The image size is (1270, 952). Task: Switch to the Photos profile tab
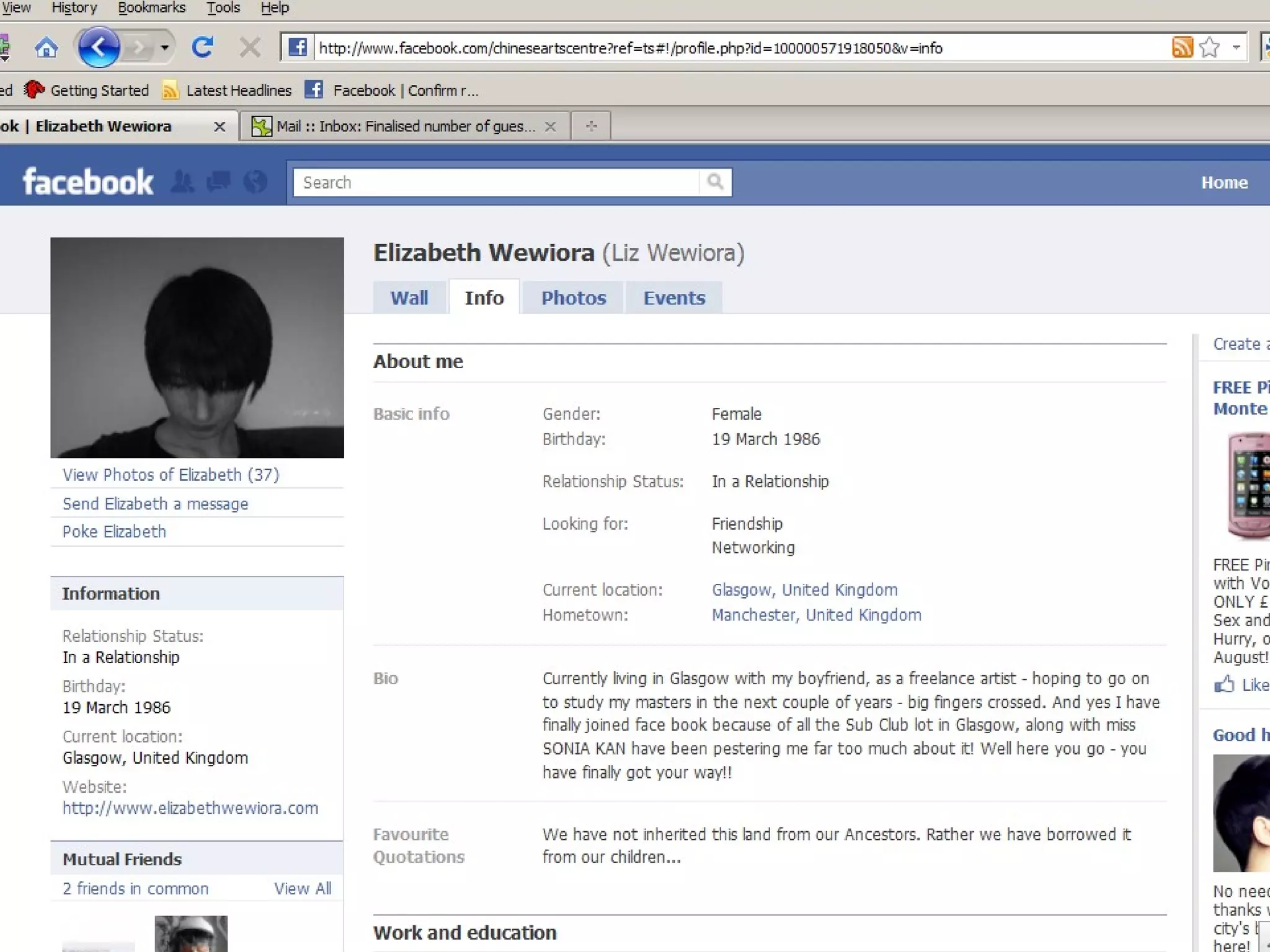573,298
